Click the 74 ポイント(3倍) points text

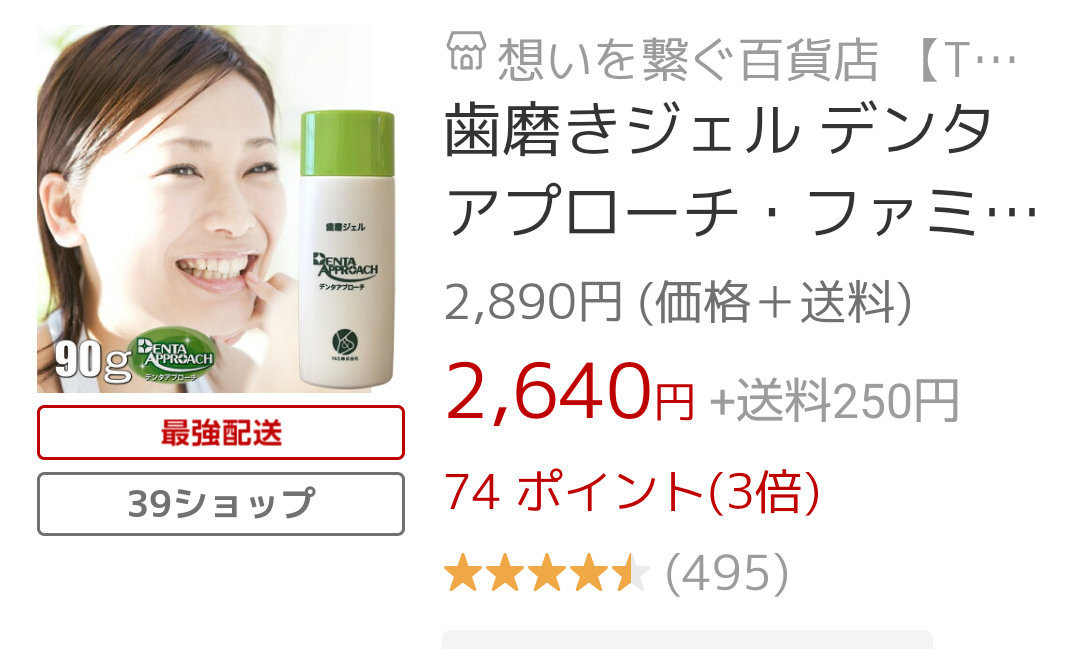click(x=632, y=493)
